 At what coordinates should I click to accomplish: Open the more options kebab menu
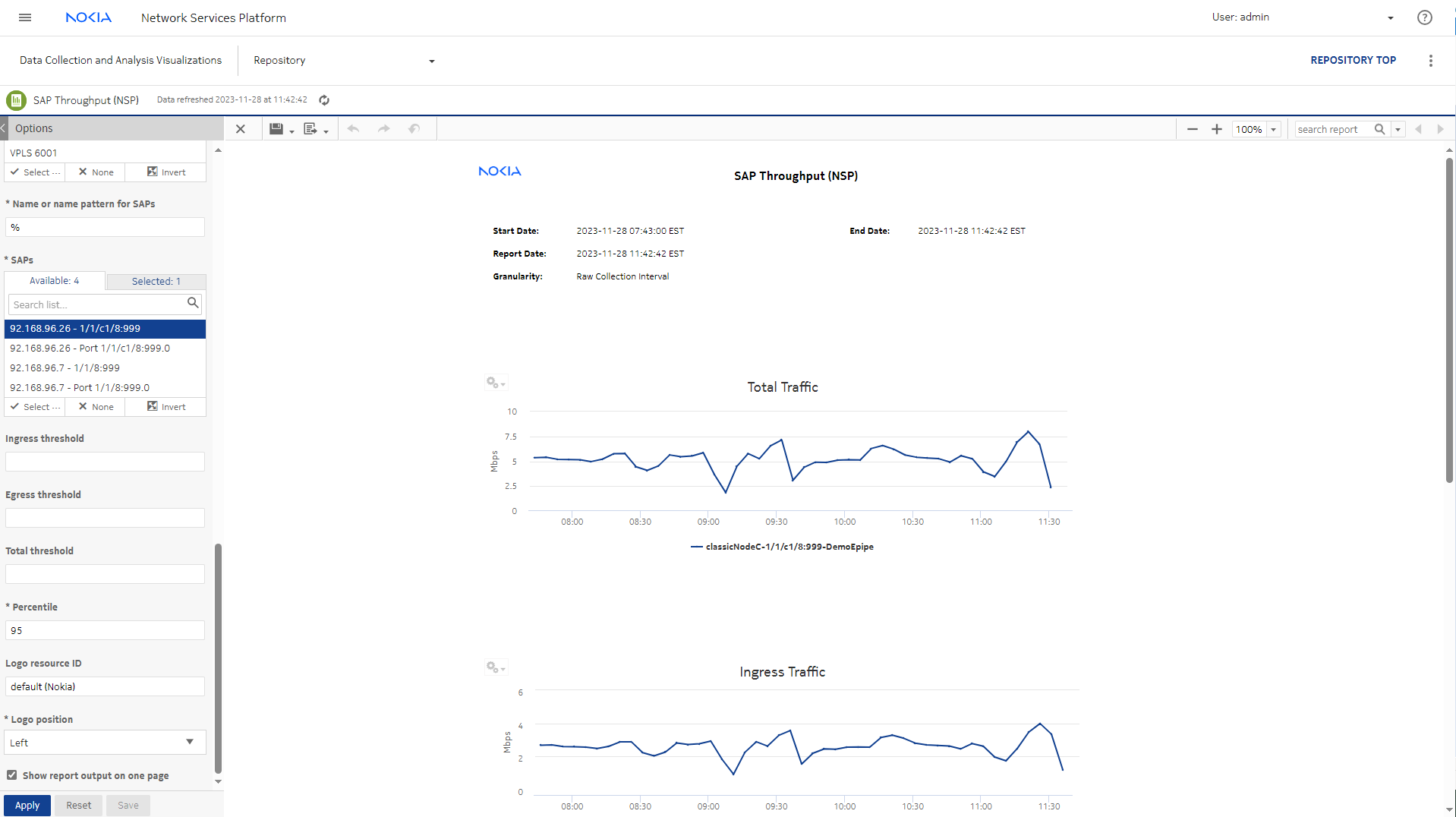(1430, 61)
